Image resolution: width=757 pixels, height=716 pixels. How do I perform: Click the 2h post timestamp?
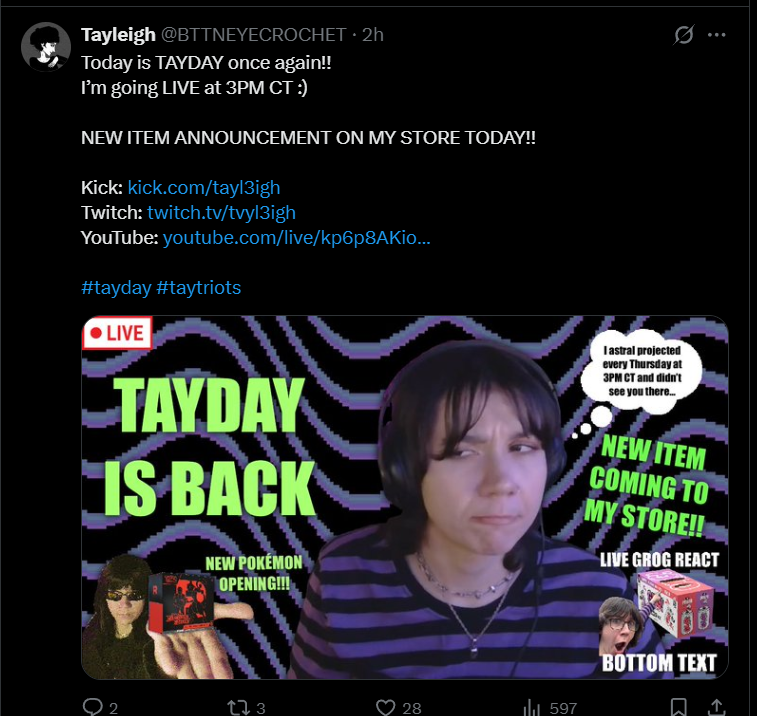point(373,35)
